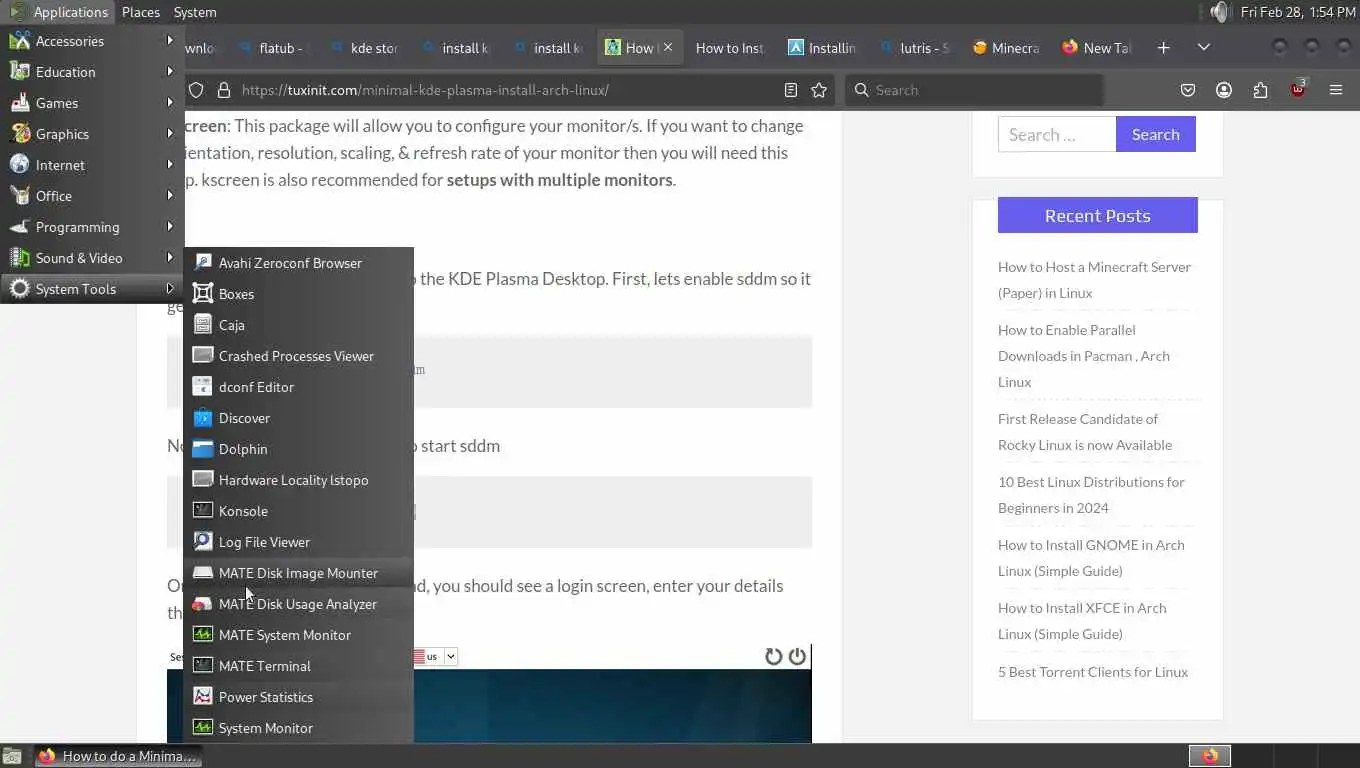Launch MATE System Monitor
The width and height of the screenshot is (1360, 768).
pyautogui.click(x=298, y=635)
